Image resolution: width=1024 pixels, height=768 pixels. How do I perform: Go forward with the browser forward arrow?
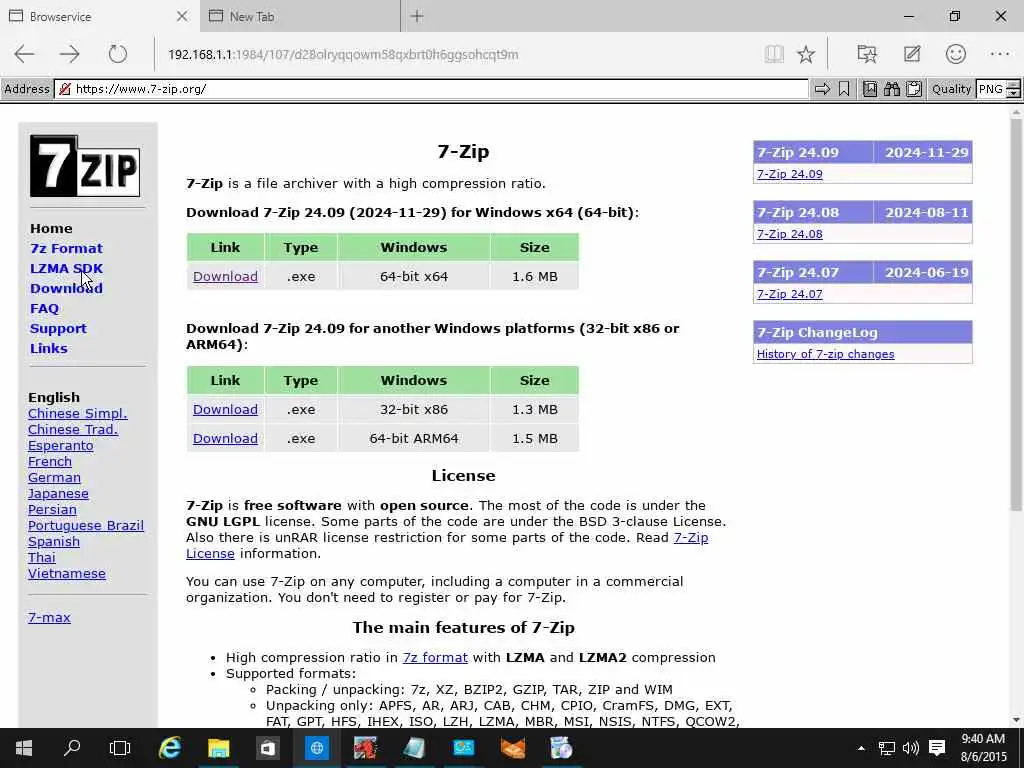(x=69, y=54)
